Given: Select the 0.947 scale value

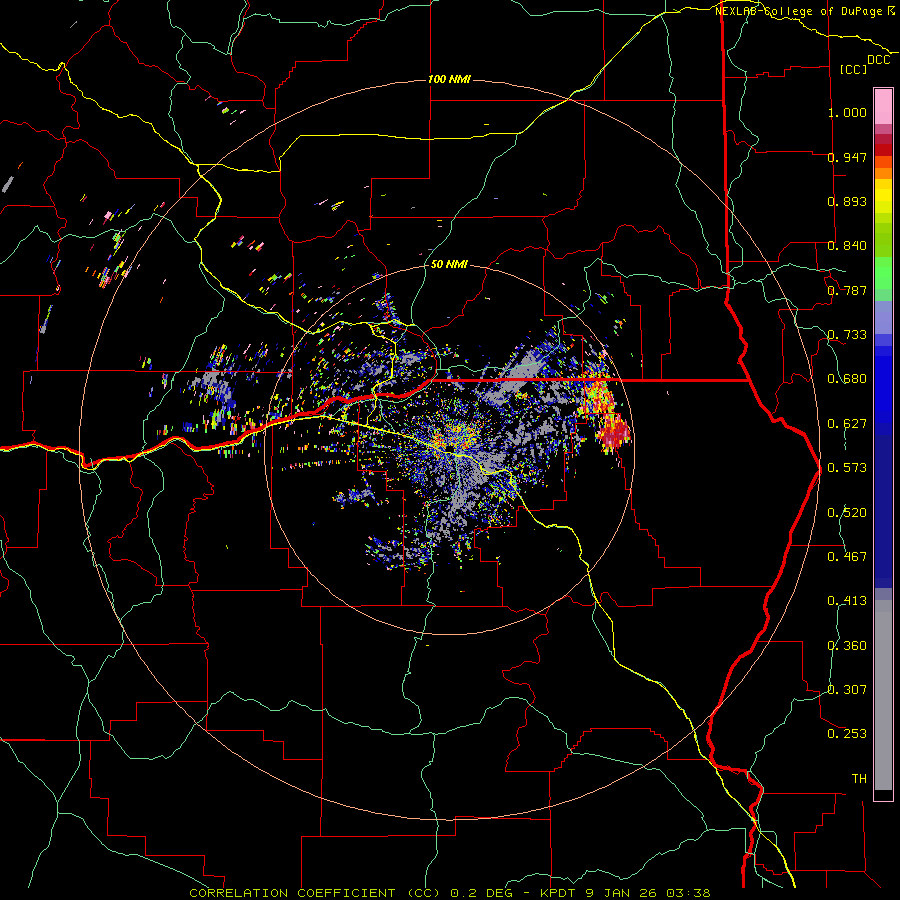Looking at the screenshot, I should tap(847, 157).
